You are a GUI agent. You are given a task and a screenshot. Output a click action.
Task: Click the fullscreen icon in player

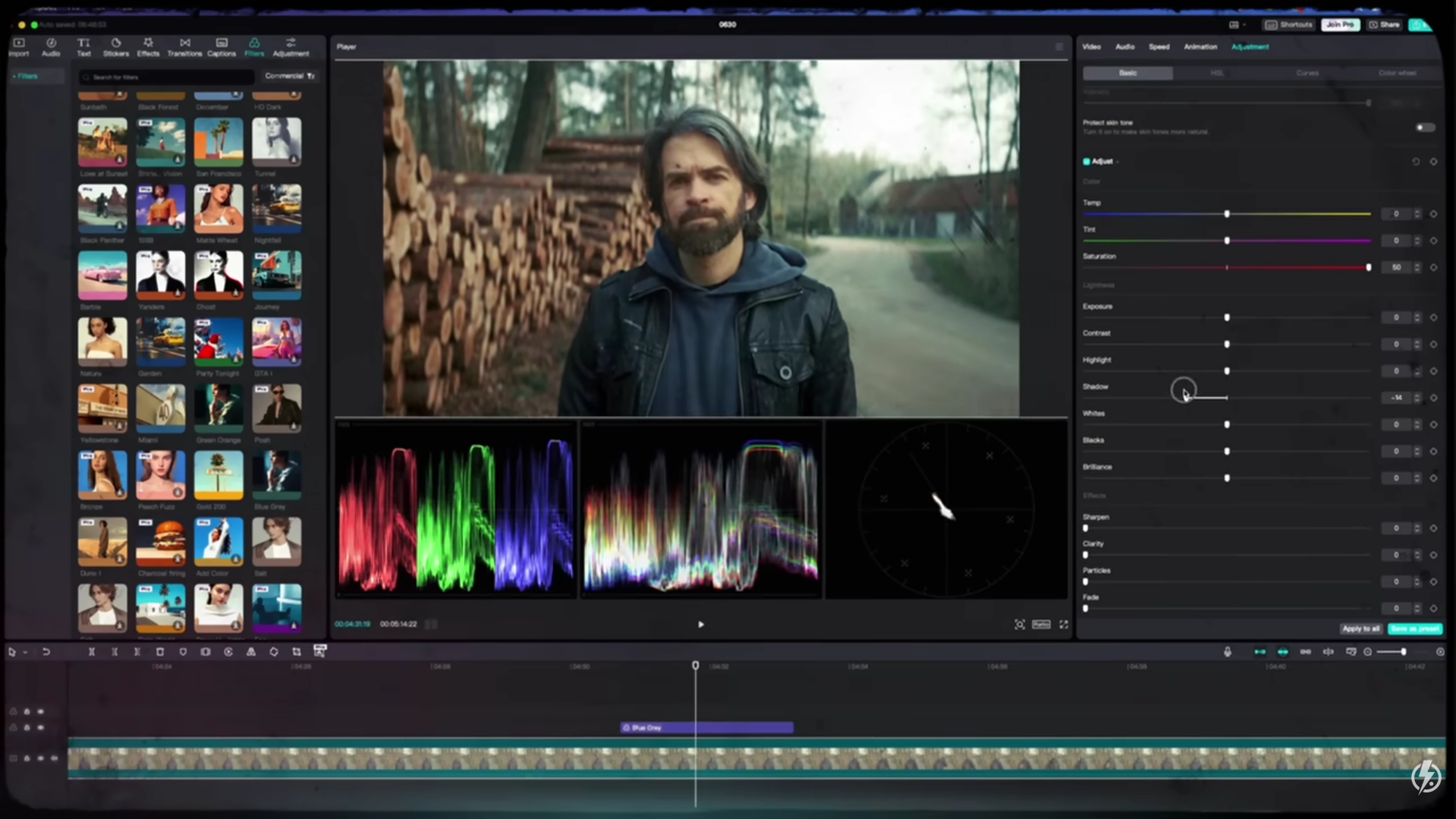pyautogui.click(x=1064, y=625)
